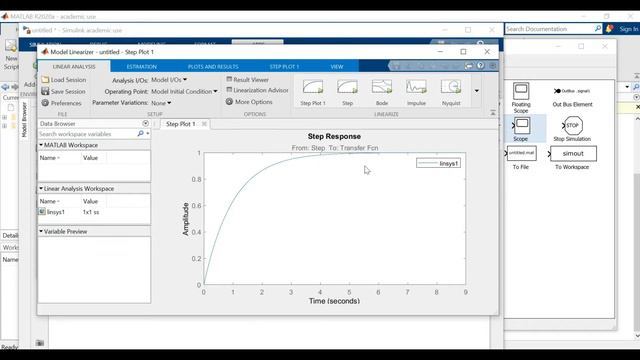Switch to the Linear Analysis tab
The image size is (640, 360).
click(x=74, y=67)
